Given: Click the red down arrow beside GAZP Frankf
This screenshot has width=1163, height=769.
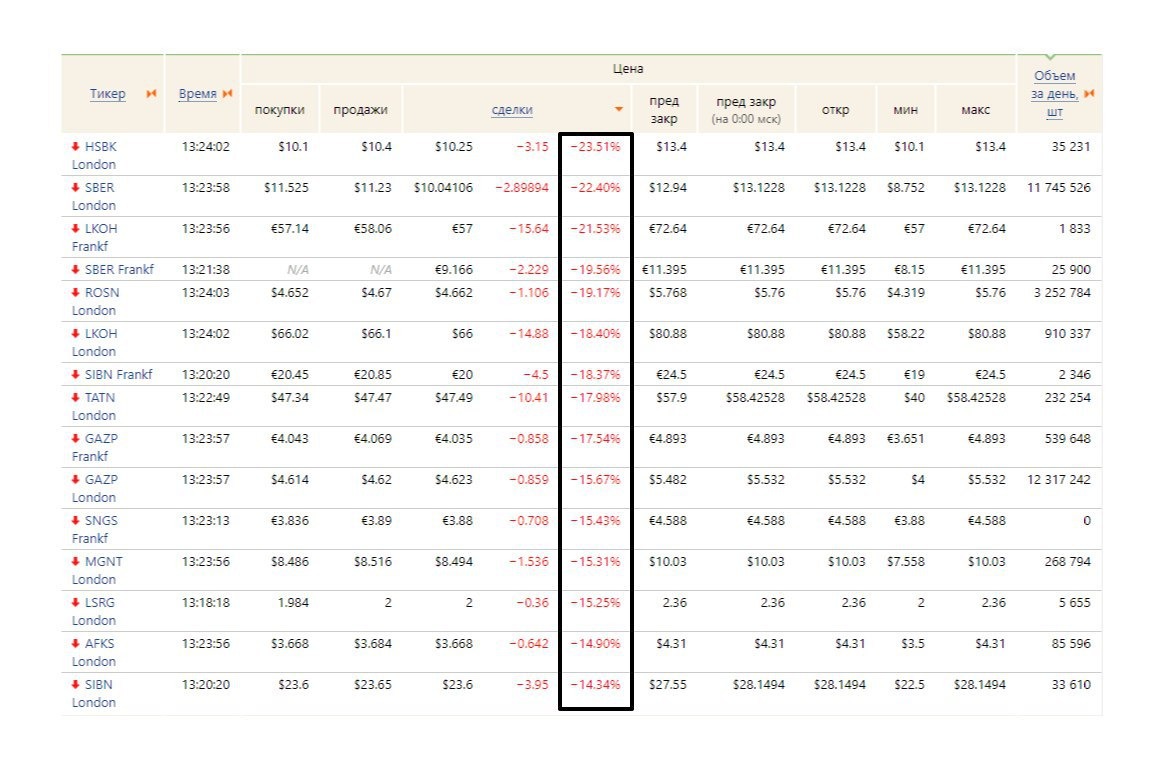Looking at the screenshot, I should click(76, 438).
